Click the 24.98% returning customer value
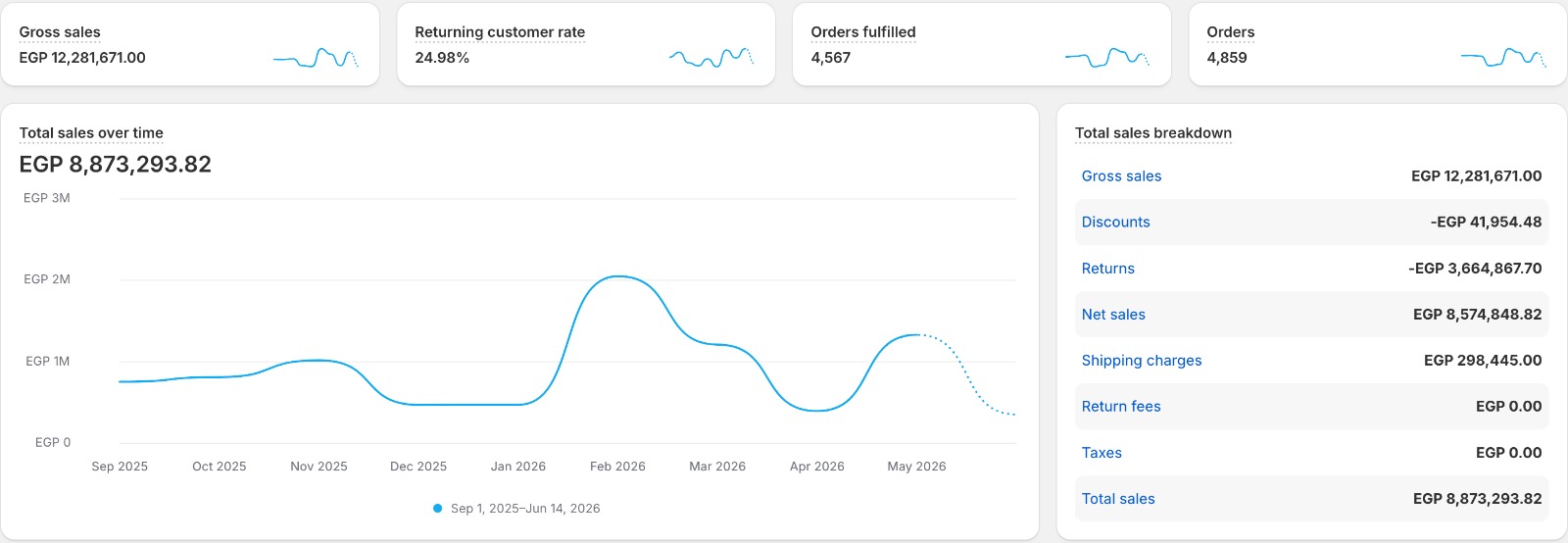Image resolution: width=1568 pixels, height=543 pixels. [442, 58]
